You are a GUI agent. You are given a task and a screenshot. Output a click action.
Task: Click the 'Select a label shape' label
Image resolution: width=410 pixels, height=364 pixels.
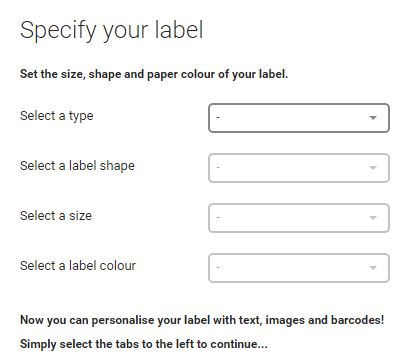[x=77, y=166]
